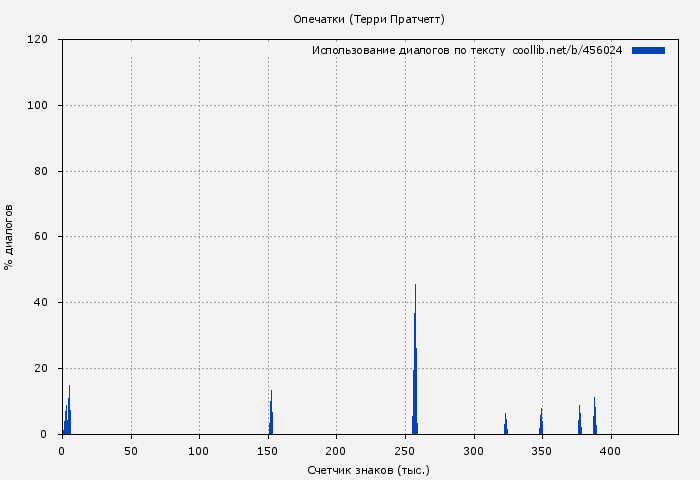The width and height of the screenshot is (700, 480).
Task: Click the bar cluster at 350
Action: [541, 422]
